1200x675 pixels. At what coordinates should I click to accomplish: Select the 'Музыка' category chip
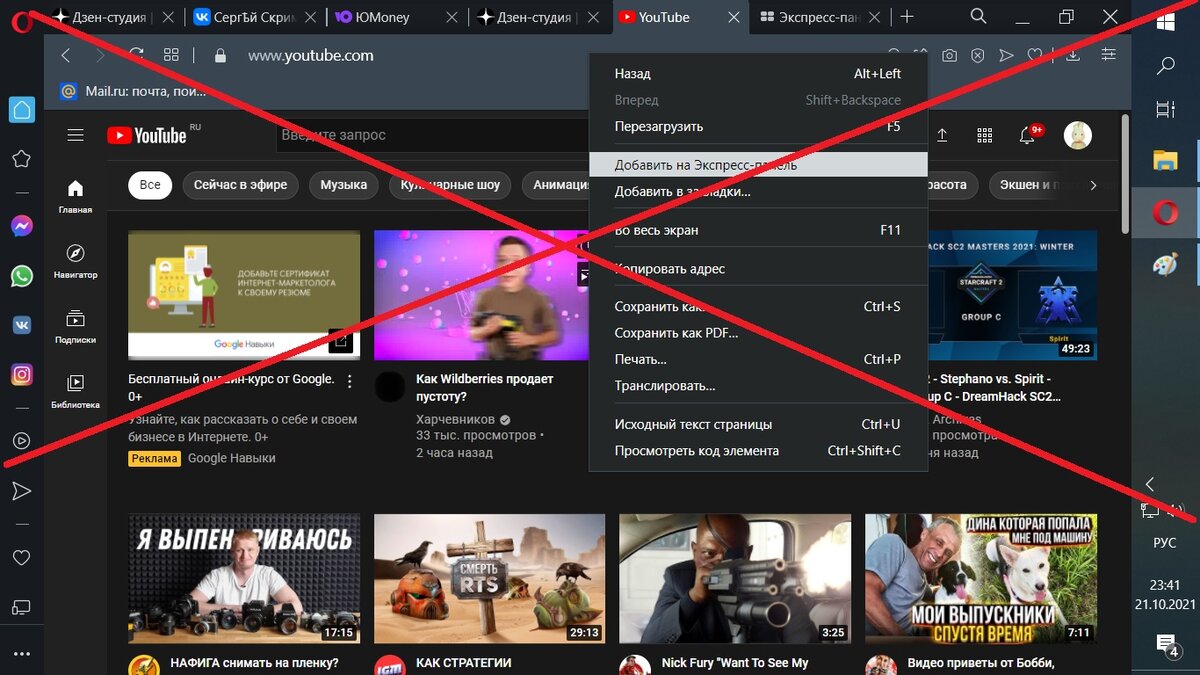pos(343,185)
